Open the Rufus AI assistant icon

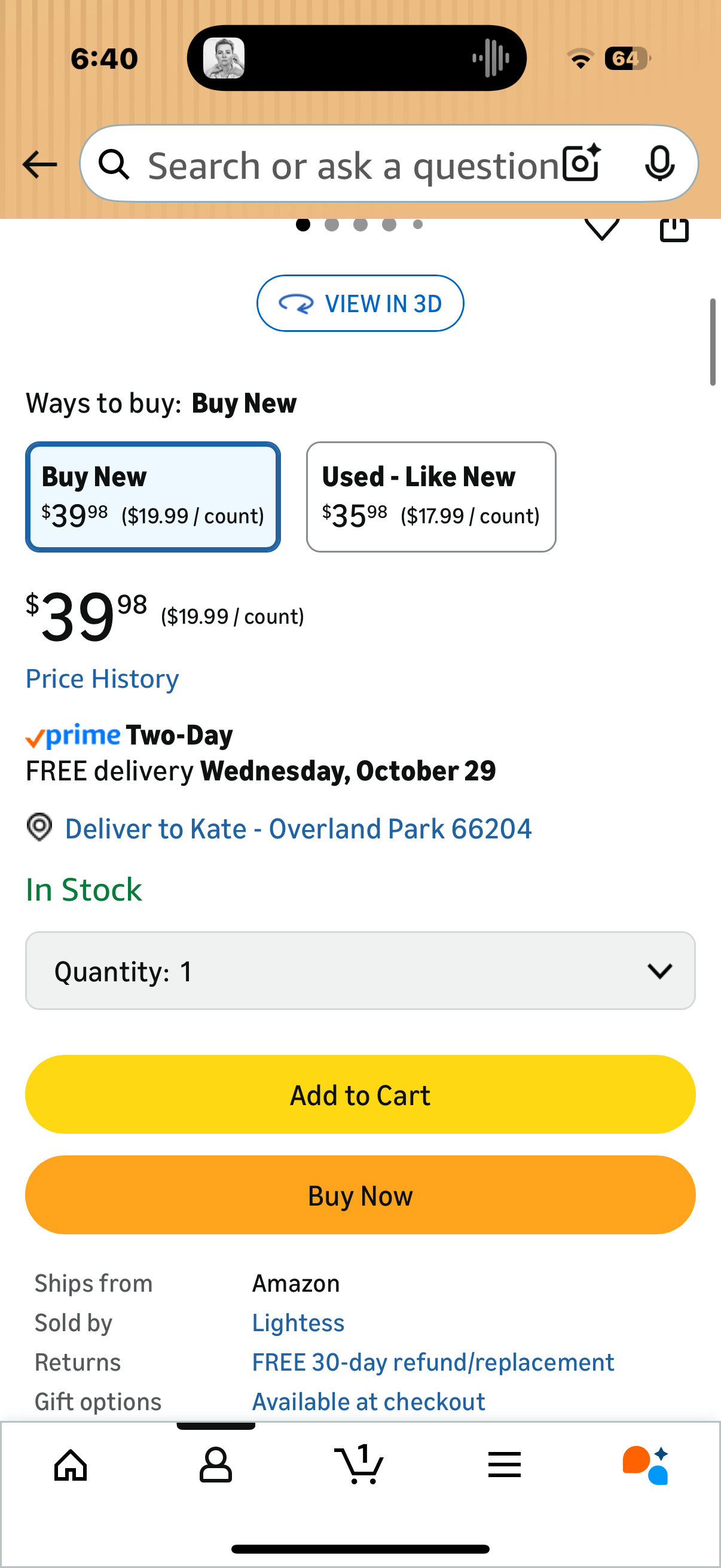646,1464
